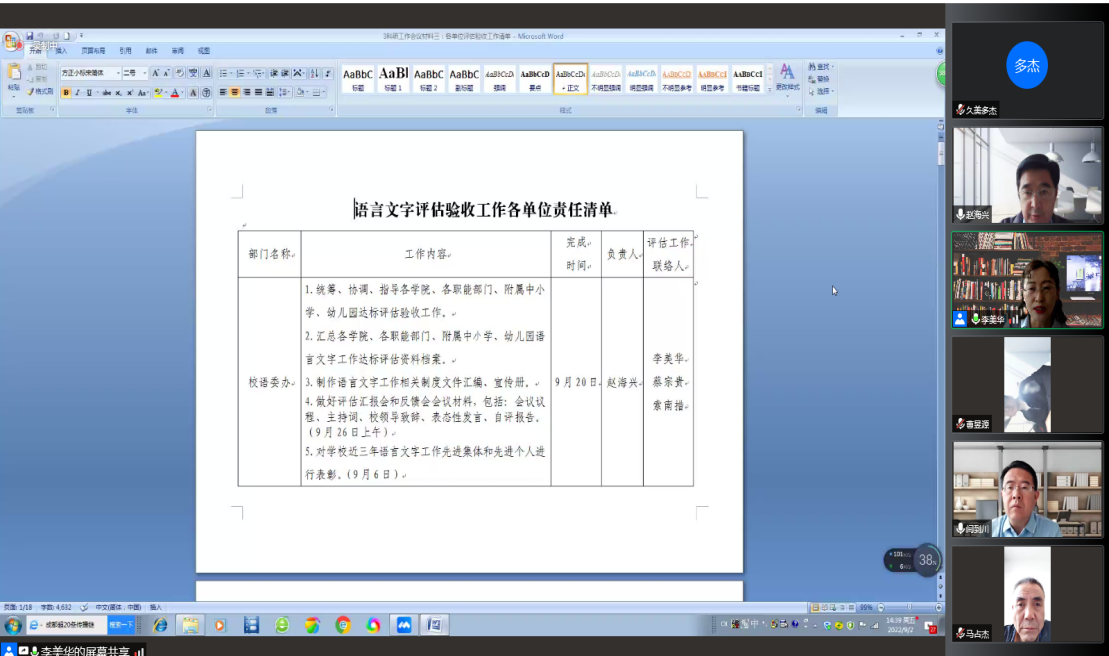Expand the styles gallery more arrow
Image resolution: width=1109 pixels, height=656 pixels.
tap(772, 90)
